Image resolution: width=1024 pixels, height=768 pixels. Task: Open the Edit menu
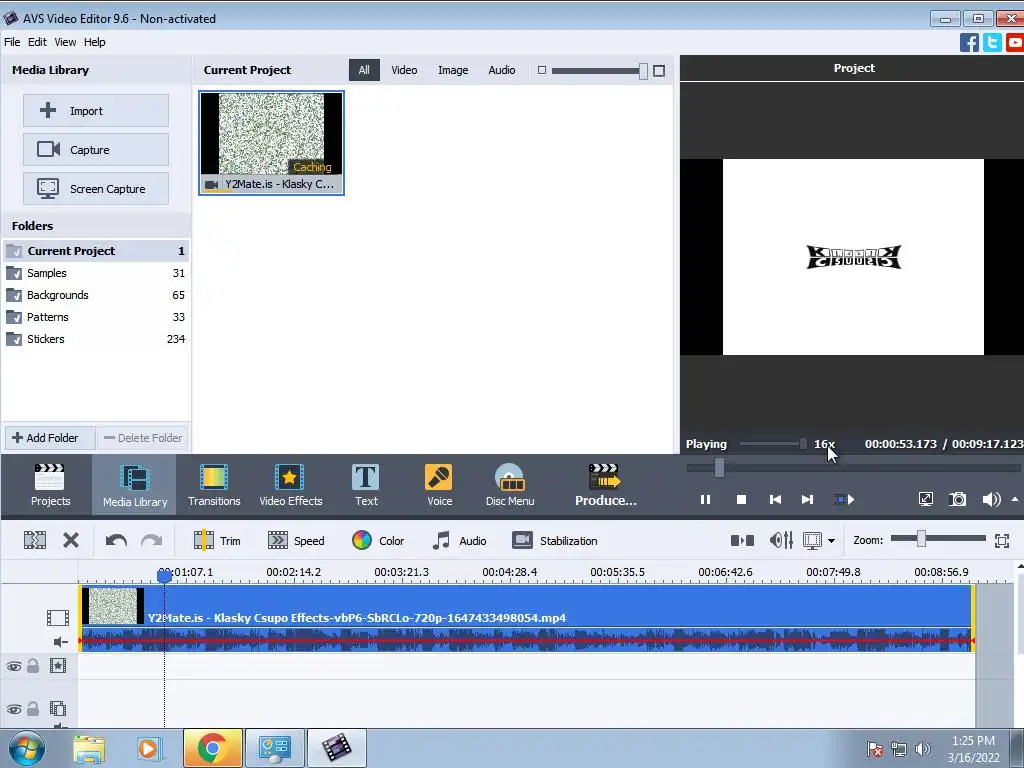(37, 42)
